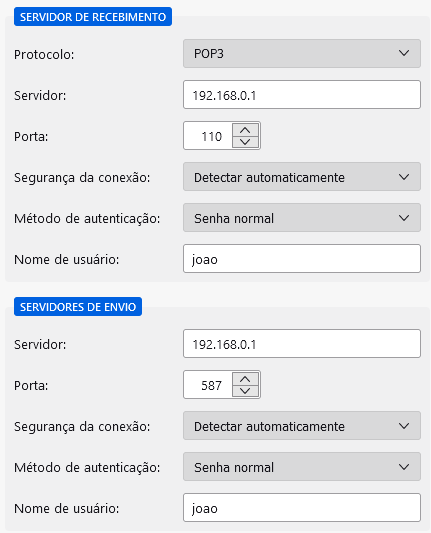Click the outgoing port number field 587
Screen dimensions: 431x533
[x=208, y=384]
